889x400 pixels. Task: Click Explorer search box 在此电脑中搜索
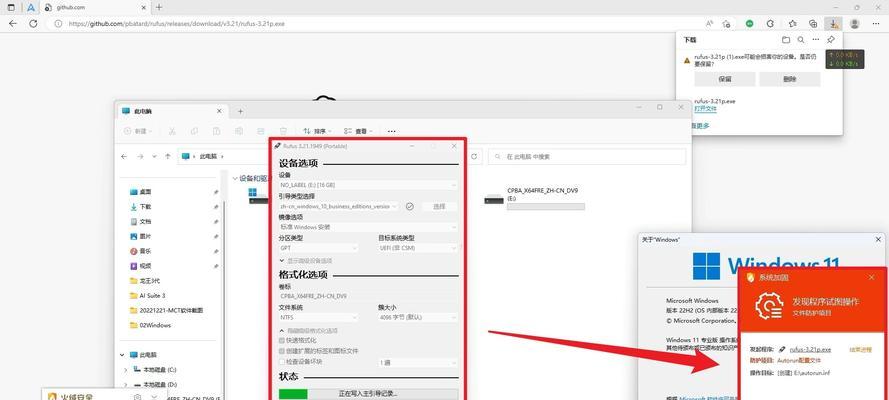click(x=587, y=156)
